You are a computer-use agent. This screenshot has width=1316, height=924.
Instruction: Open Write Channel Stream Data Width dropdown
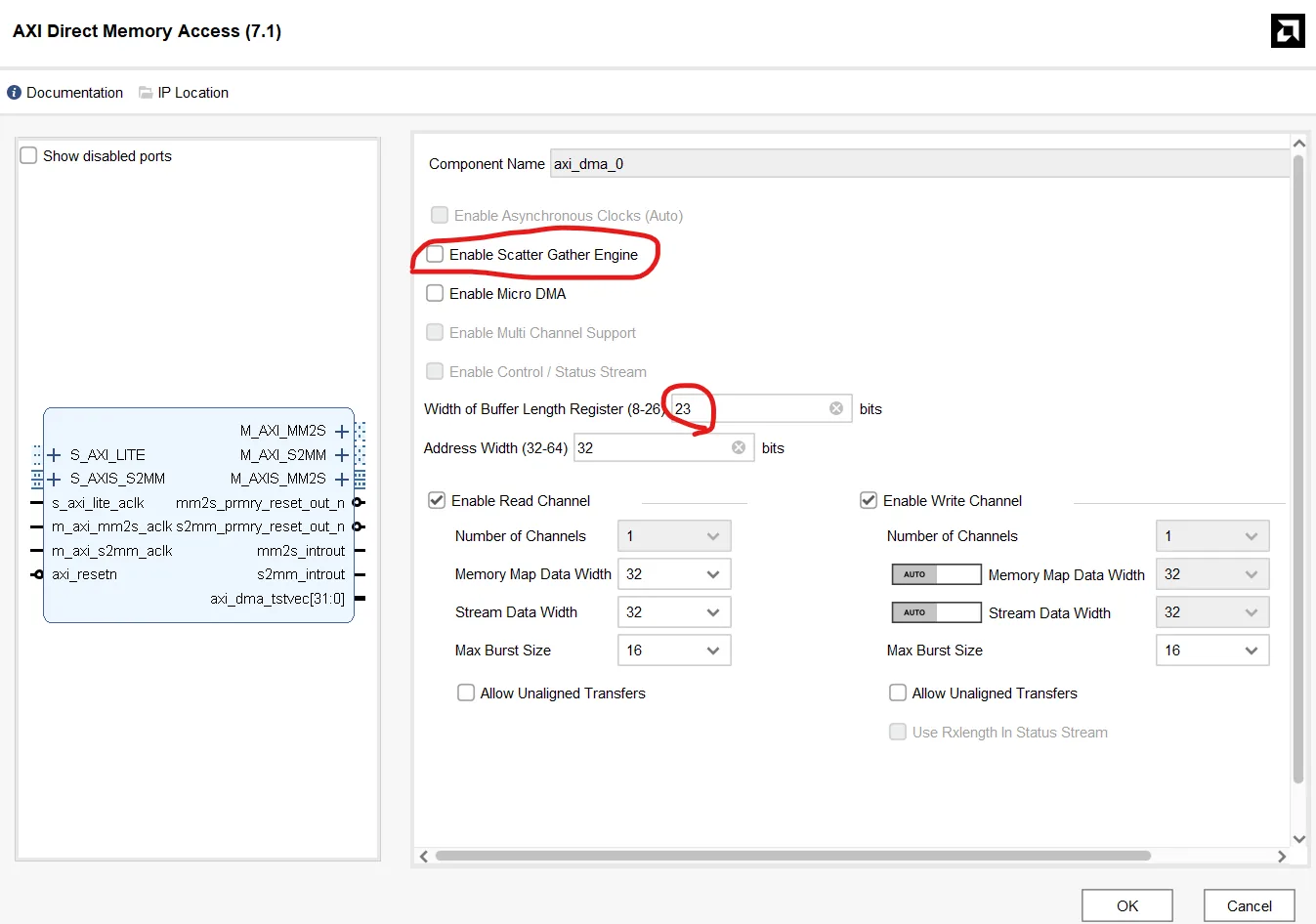click(1212, 612)
